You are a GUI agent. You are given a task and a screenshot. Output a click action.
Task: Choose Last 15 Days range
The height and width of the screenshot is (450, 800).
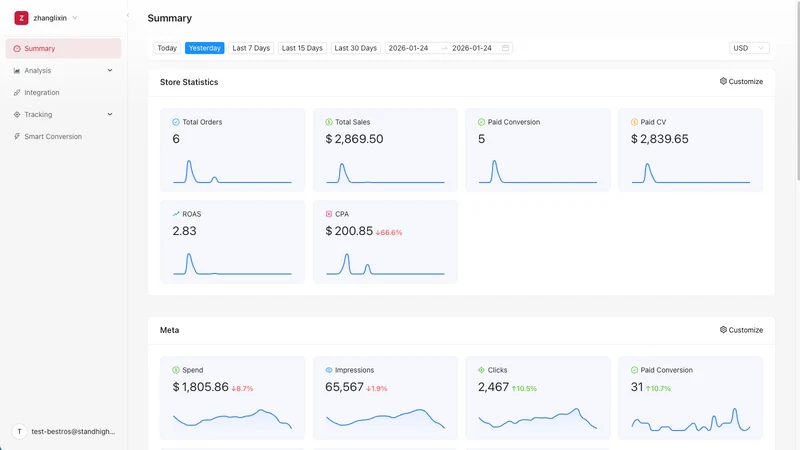coord(302,48)
